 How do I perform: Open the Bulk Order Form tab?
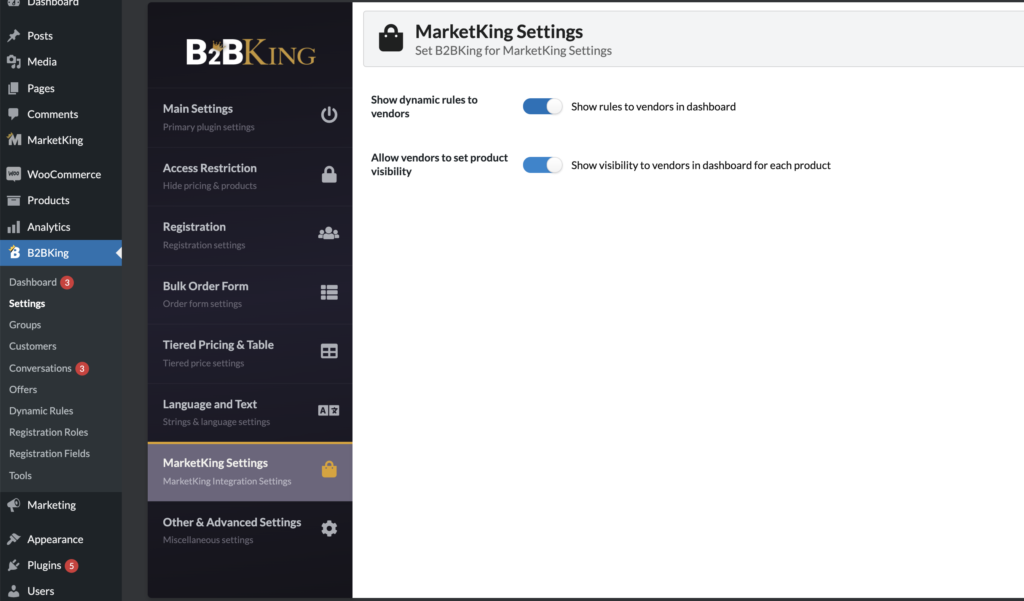point(250,295)
